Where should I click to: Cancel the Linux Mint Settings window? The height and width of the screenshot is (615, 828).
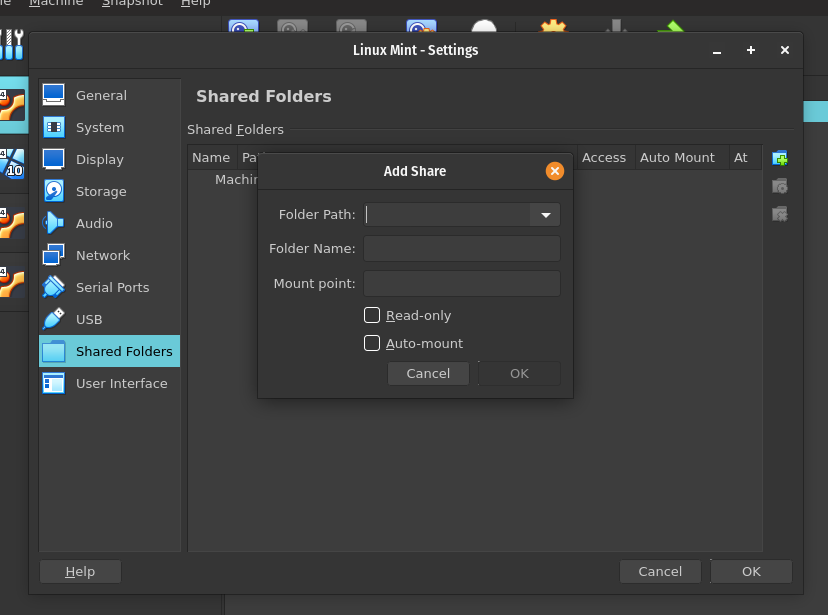(x=660, y=572)
